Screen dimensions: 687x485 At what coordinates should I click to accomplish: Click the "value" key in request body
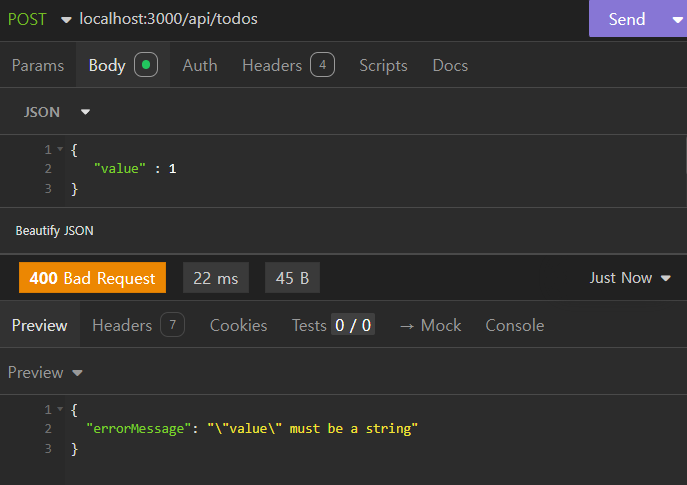point(120,169)
